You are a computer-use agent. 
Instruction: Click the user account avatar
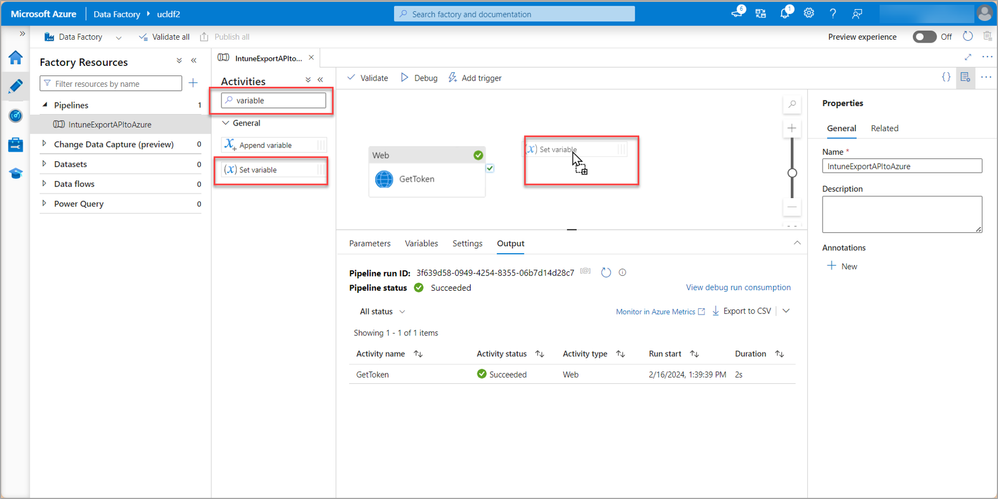click(984, 13)
